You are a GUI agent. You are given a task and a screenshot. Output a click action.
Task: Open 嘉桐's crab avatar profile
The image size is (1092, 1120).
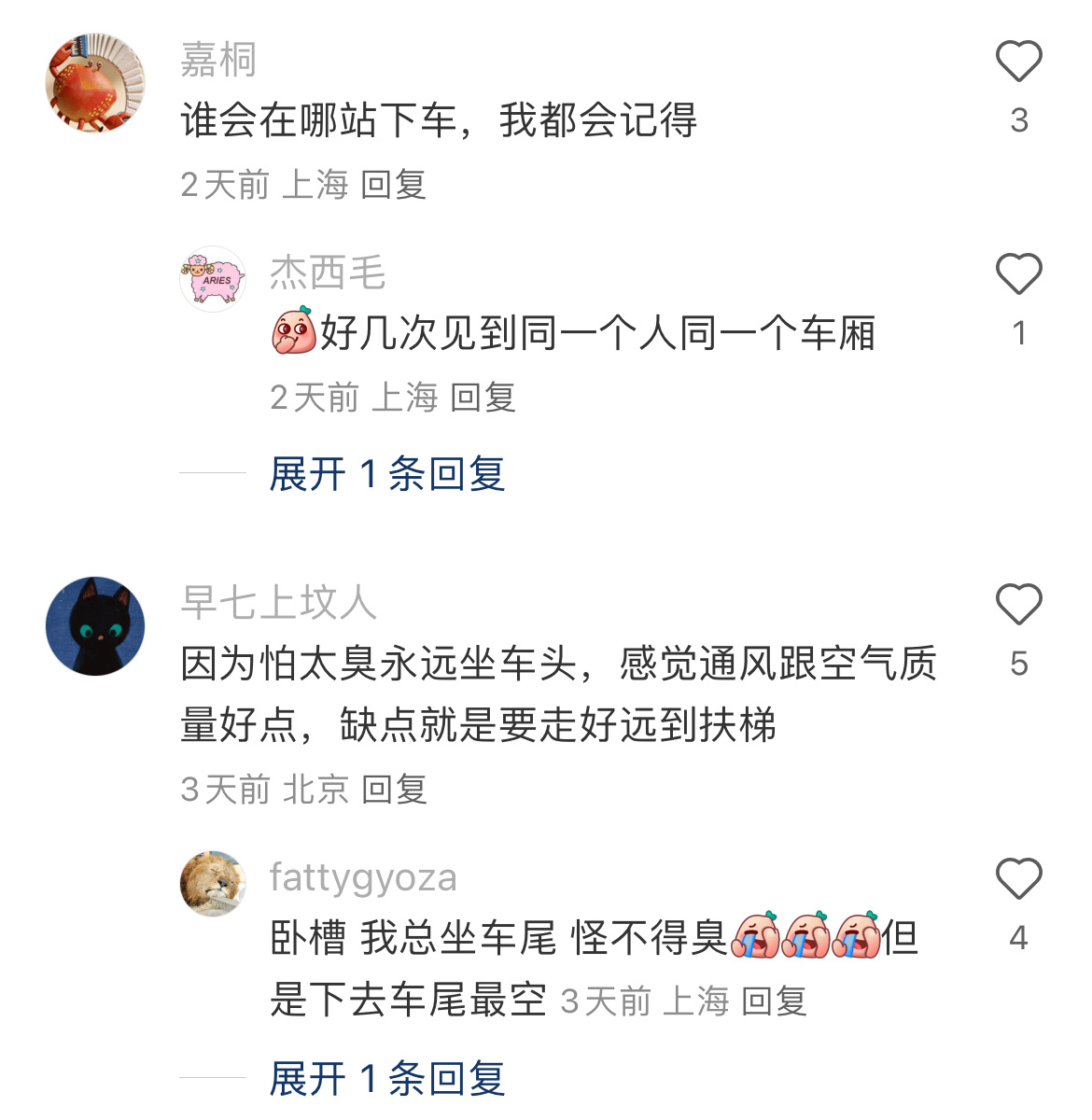(x=95, y=83)
